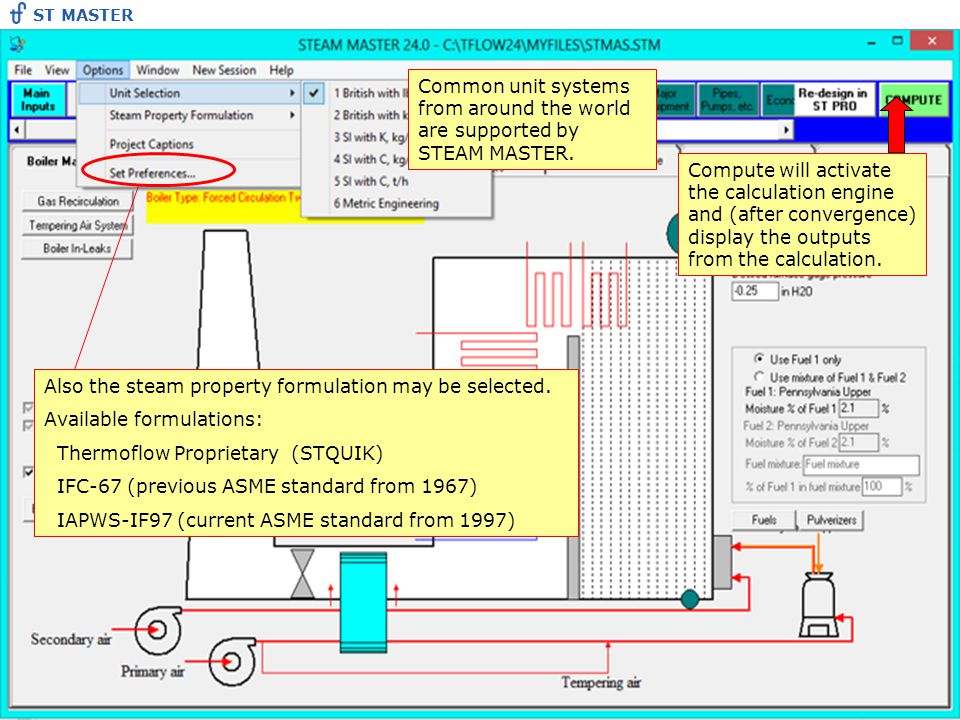The height and width of the screenshot is (720, 960).
Task: Click the Pulverizers button
Action: coord(831,520)
